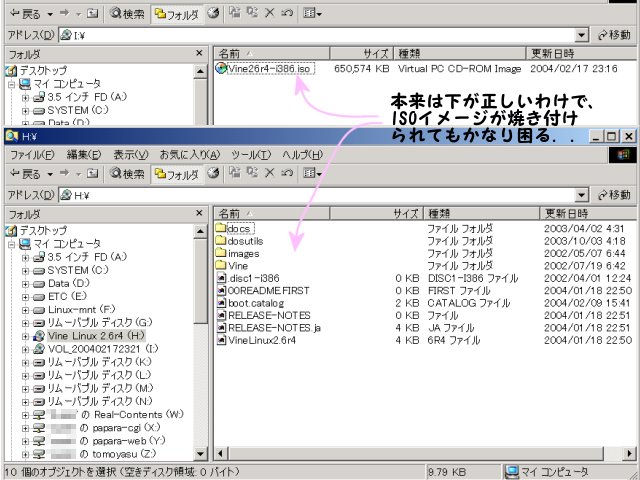
Task: Open Views dropdown in I: window toolbar
Action: [313, 13]
